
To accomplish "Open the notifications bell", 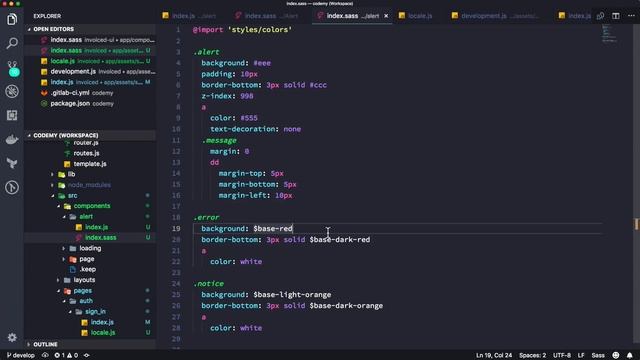I will [x=629, y=355].
